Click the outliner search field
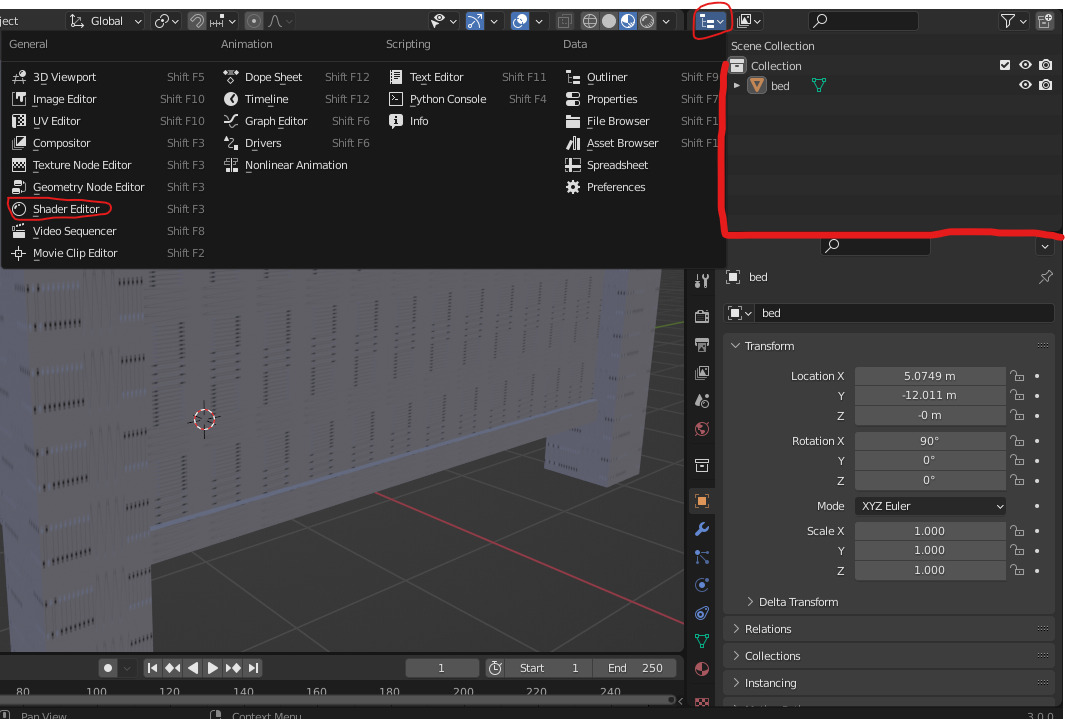The width and height of the screenshot is (1065, 719). click(x=864, y=21)
